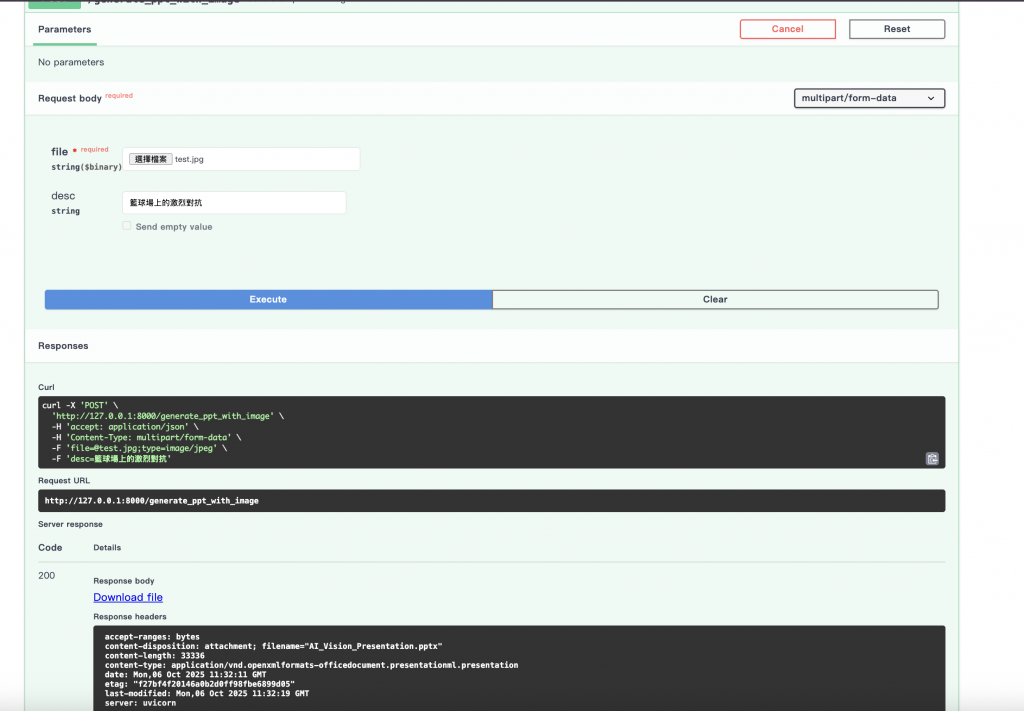Click the Response headers label
The height and width of the screenshot is (711, 1024).
coord(129,616)
